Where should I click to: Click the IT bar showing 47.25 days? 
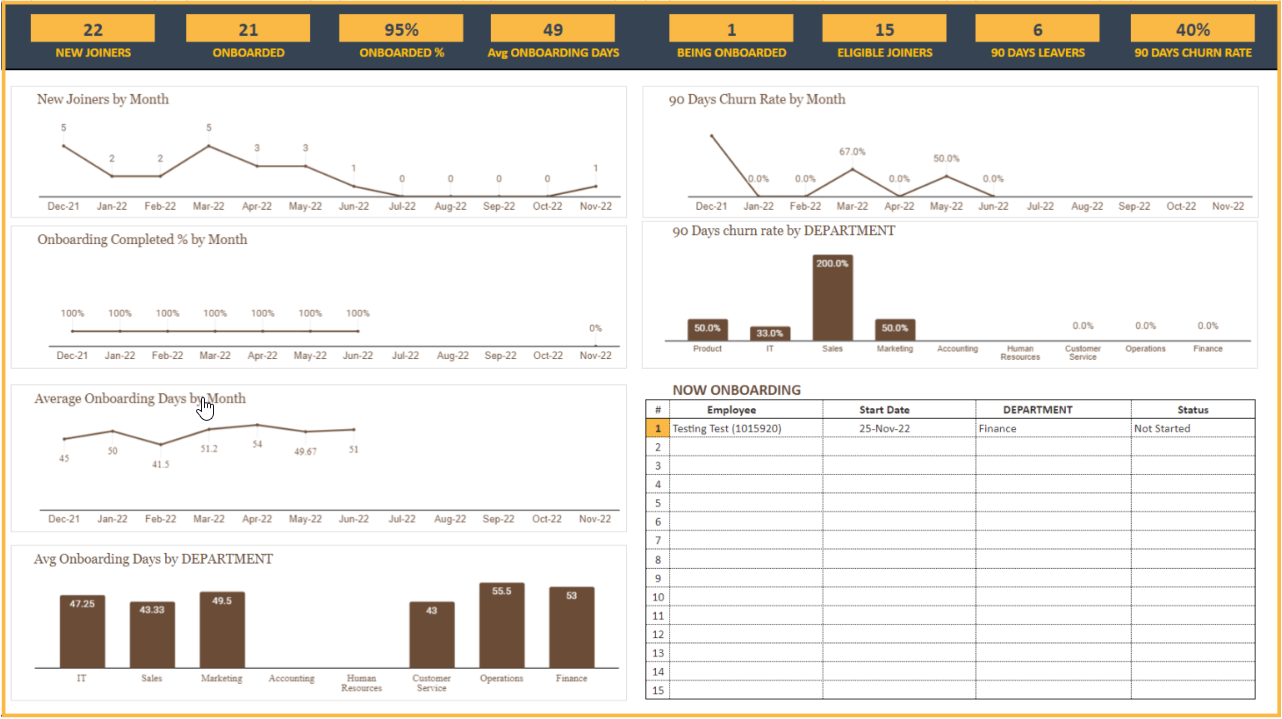point(82,631)
